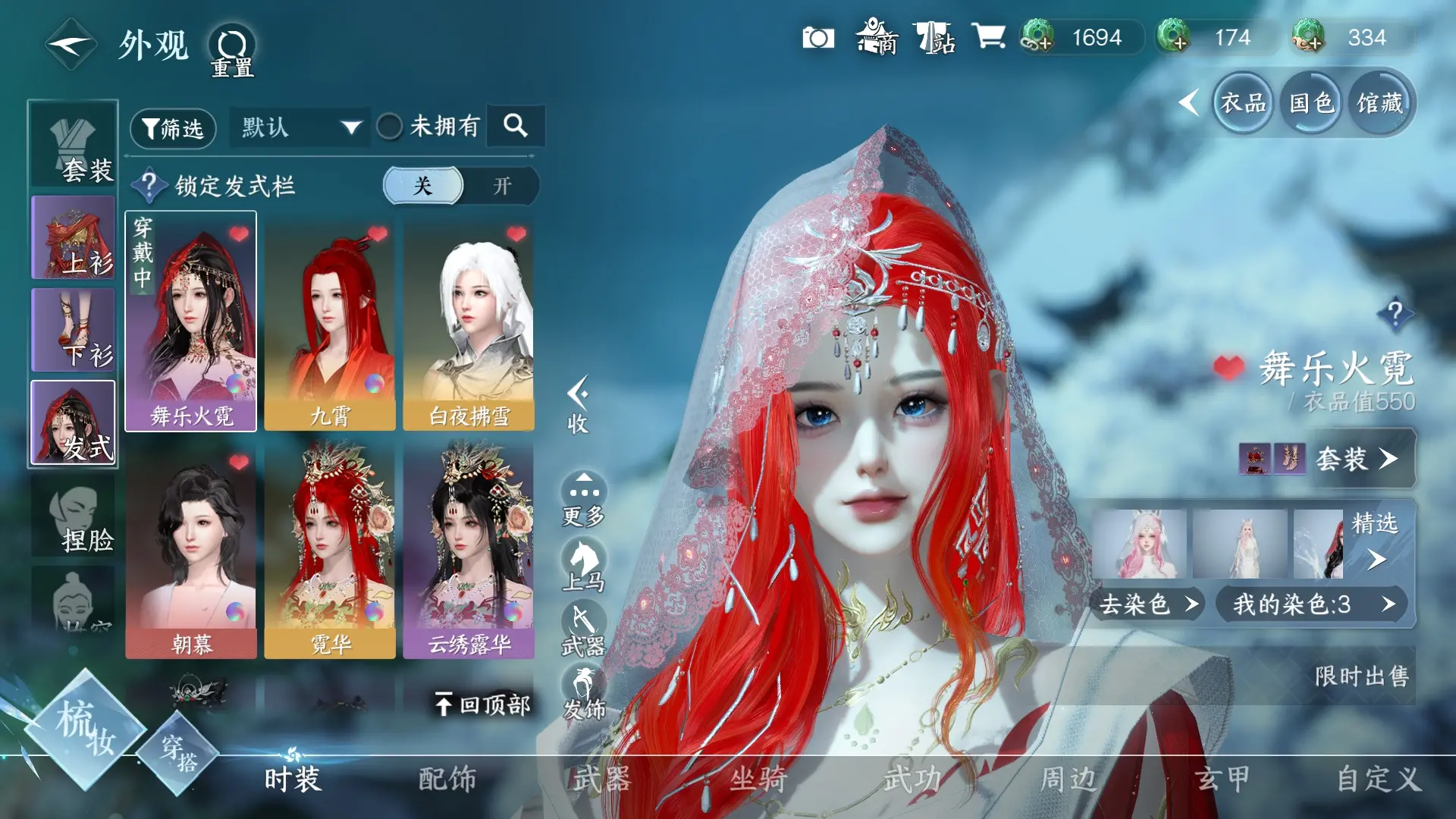Switch to the 玄甲 tab
Image resolution: width=1456 pixels, height=819 pixels.
click(1222, 779)
